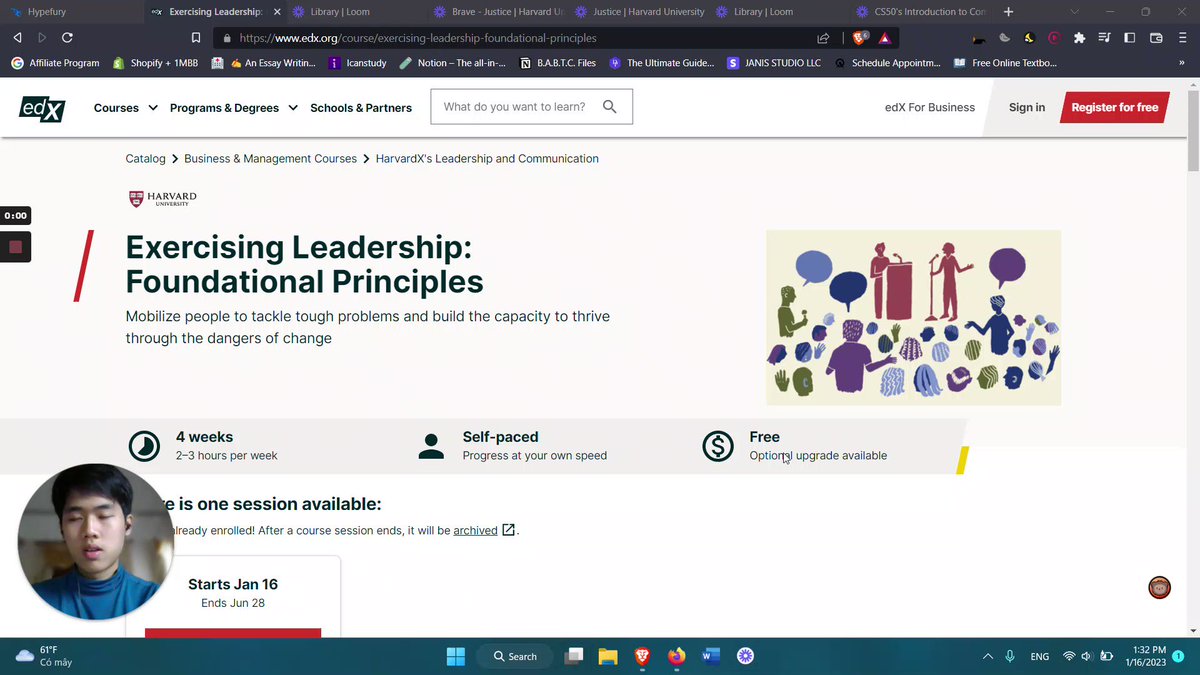Screen dimensions: 1200x675
Task: Open the browser hamburger menu
Action: point(1182,38)
